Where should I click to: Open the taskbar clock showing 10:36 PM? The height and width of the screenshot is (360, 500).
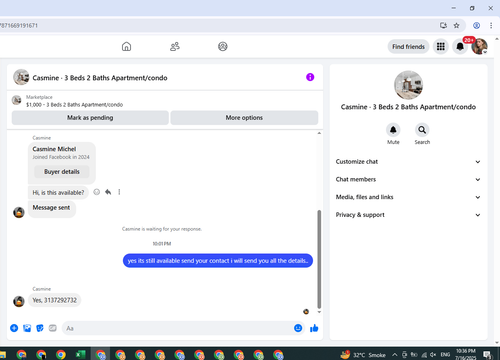[466, 354]
